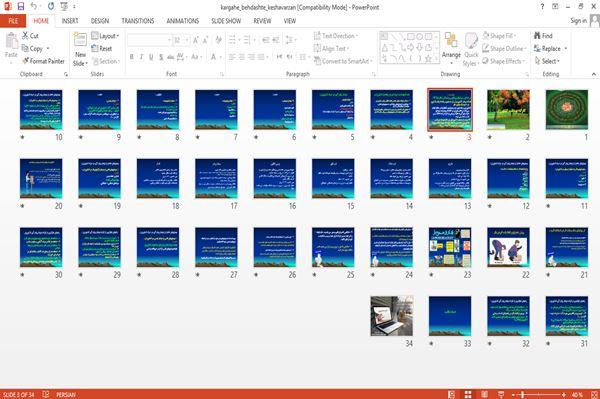Collapse the ribbon with the caret arrow
The image size is (600, 399).
(x=593, y=74)
